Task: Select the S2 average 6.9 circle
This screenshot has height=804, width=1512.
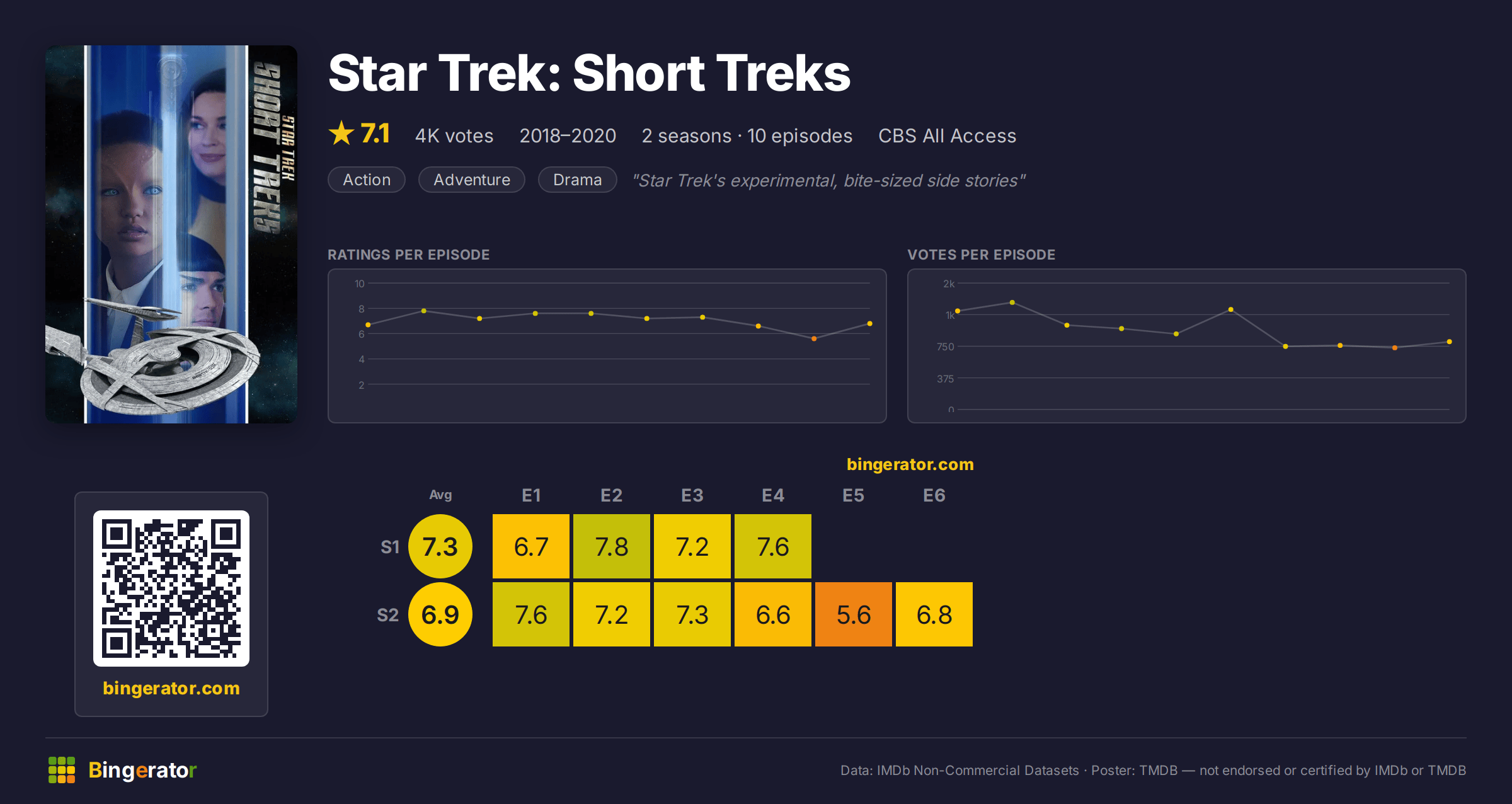Action: 440,614
